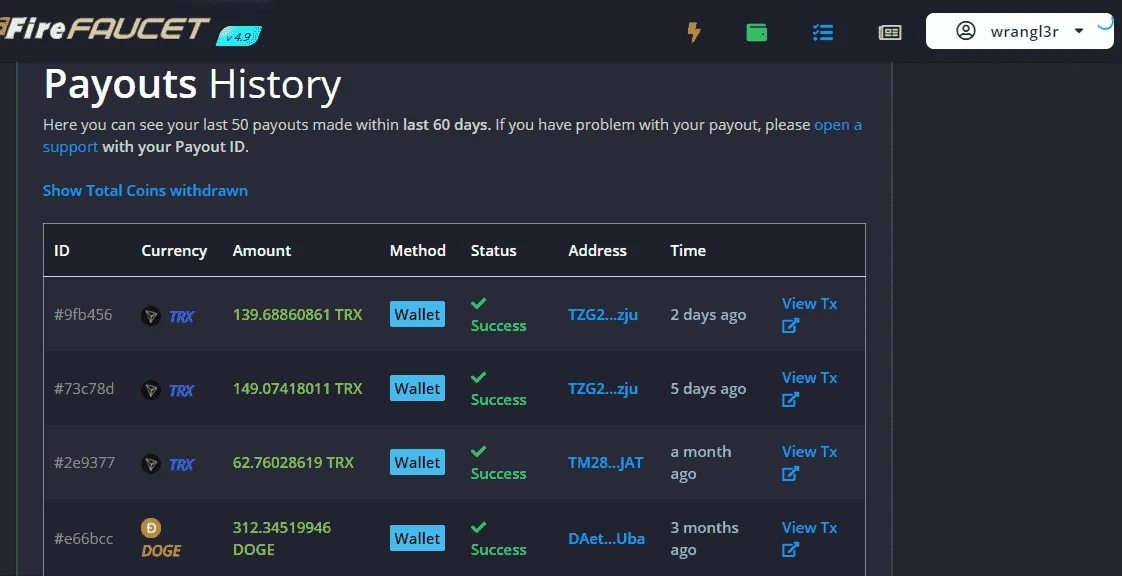The image size is (1122, 576).
Task: Click the TRX coin icon in row #73c78d
Action: (x=150, y=390)
